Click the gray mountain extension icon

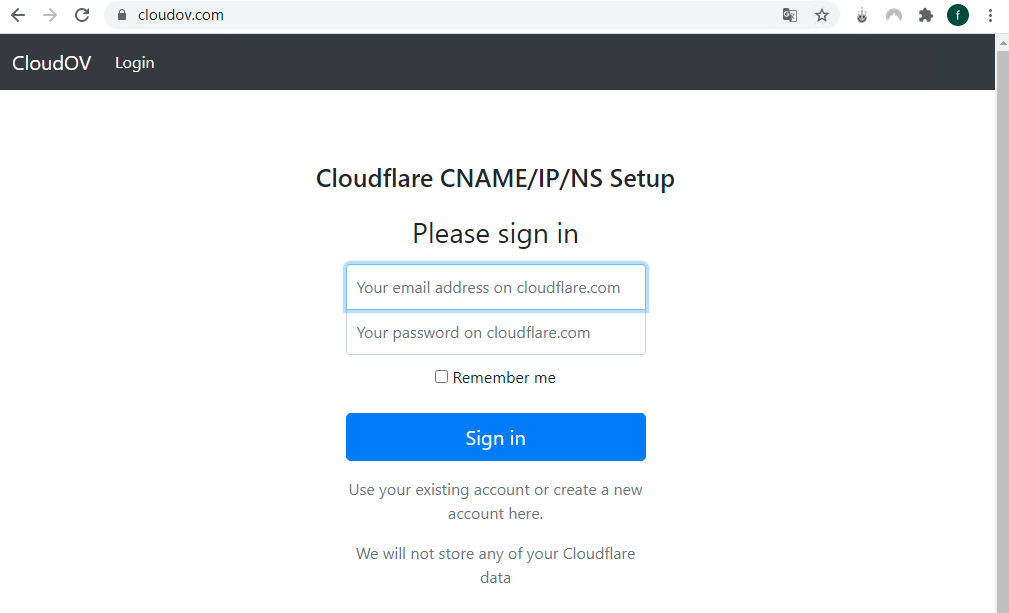point(894,15)
